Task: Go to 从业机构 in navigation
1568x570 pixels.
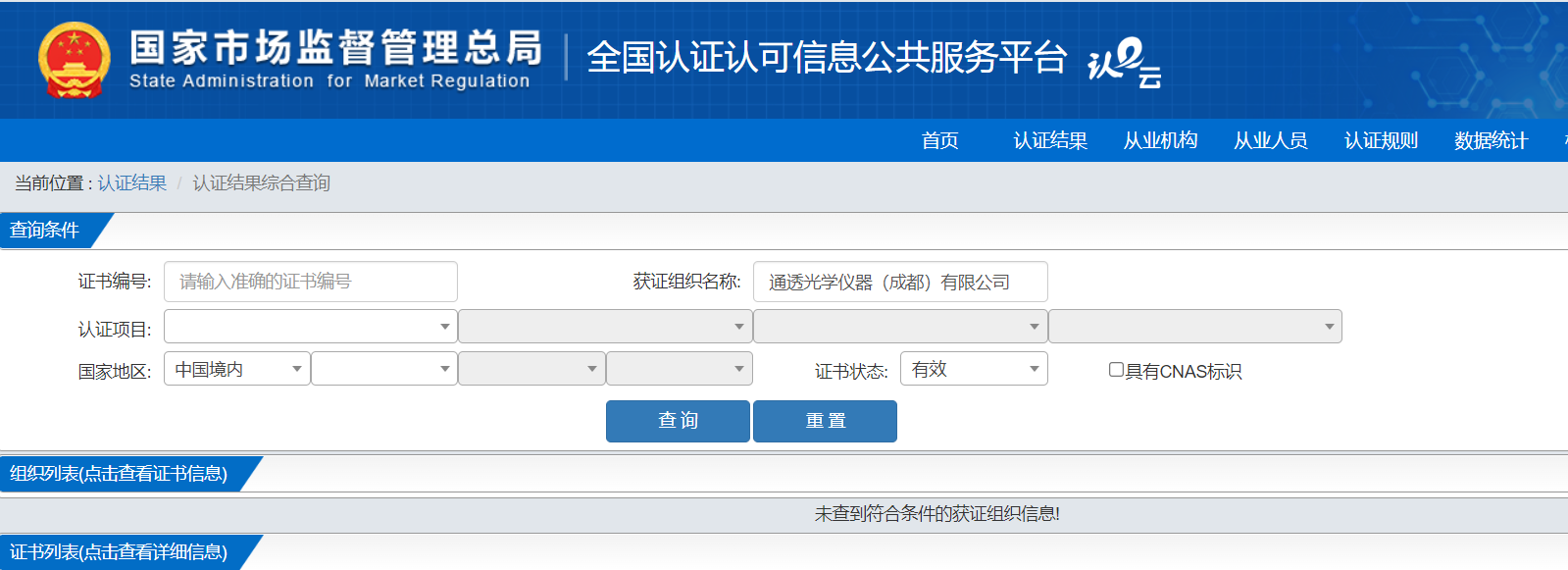Action: [1160, 140]
